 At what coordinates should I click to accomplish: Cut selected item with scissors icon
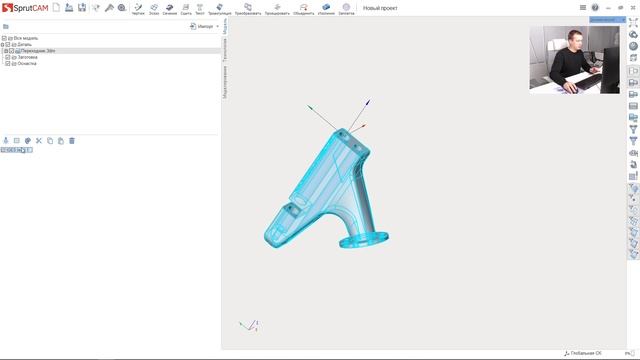tap(39, 141)
